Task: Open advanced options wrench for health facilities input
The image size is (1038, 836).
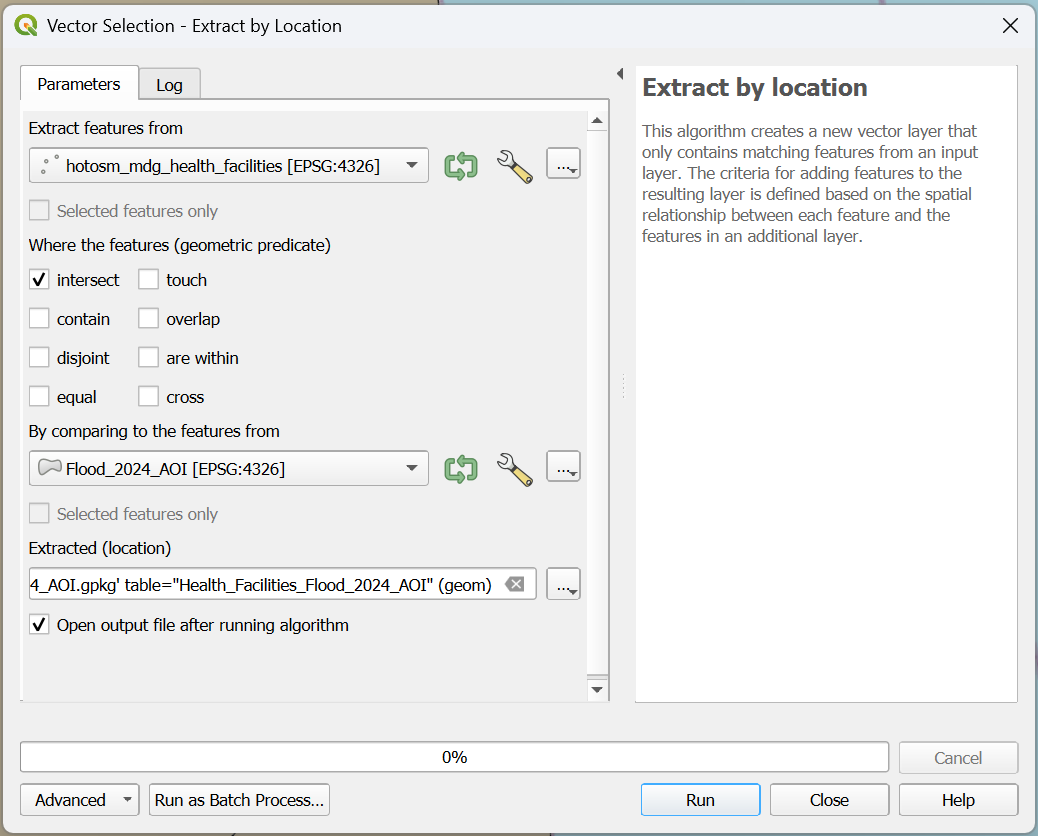Action: tap(515, 166)
